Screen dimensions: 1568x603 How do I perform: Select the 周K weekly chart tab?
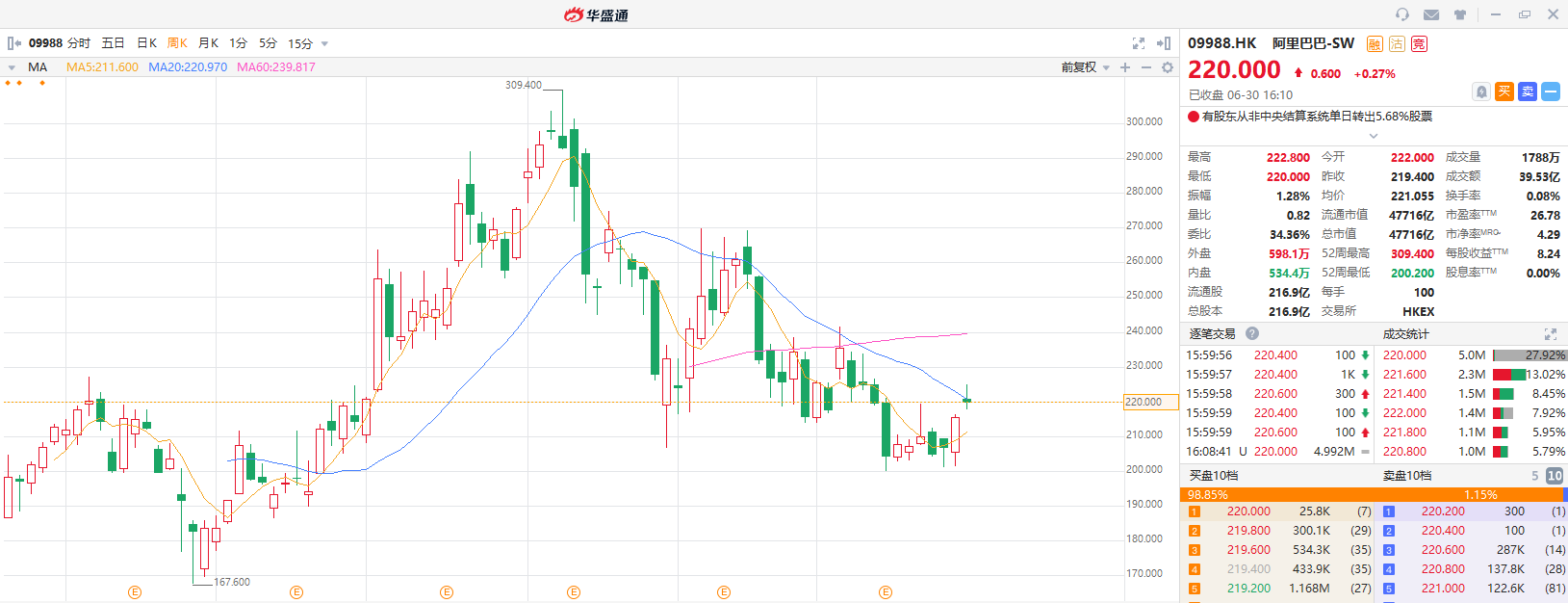(x=178, y=43)
